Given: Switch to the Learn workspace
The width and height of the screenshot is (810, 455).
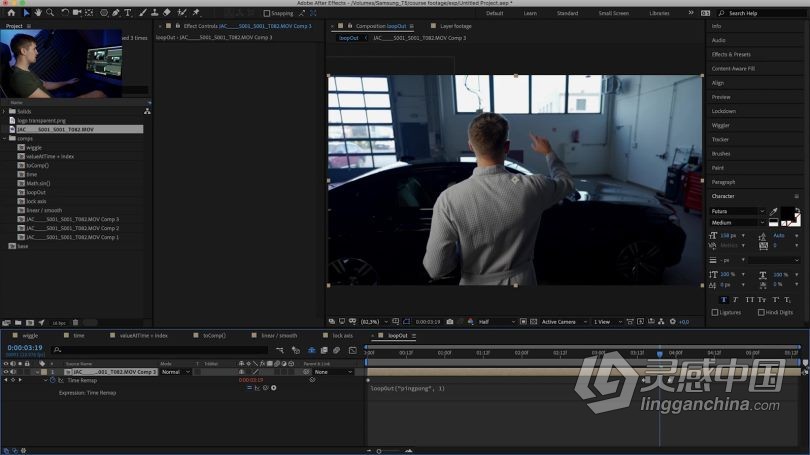Looking at the screenshot, I should 530,13.
